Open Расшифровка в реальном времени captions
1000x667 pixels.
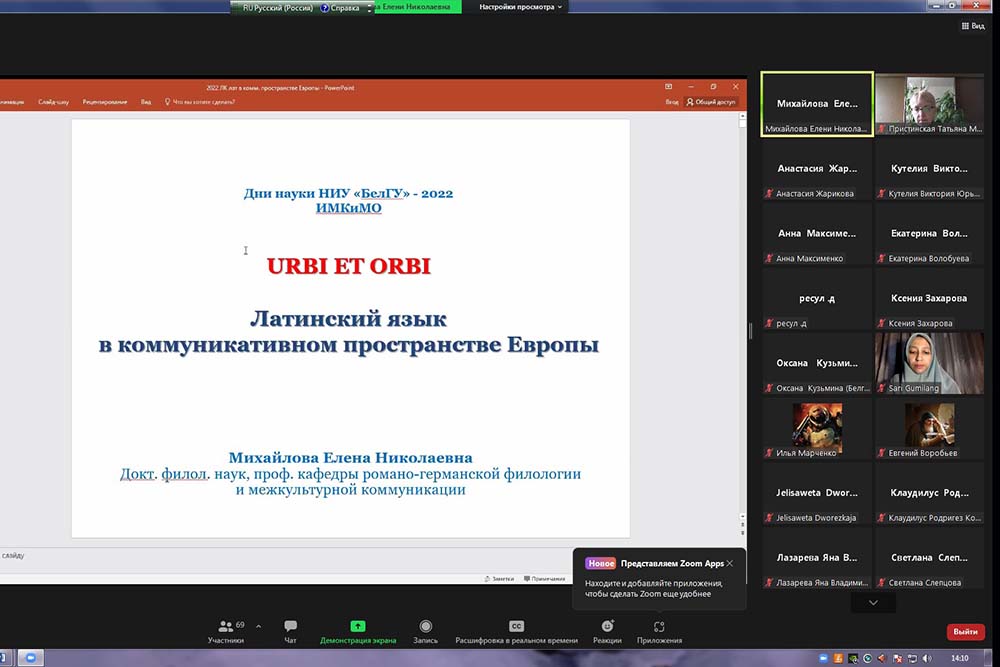[516, 630]
